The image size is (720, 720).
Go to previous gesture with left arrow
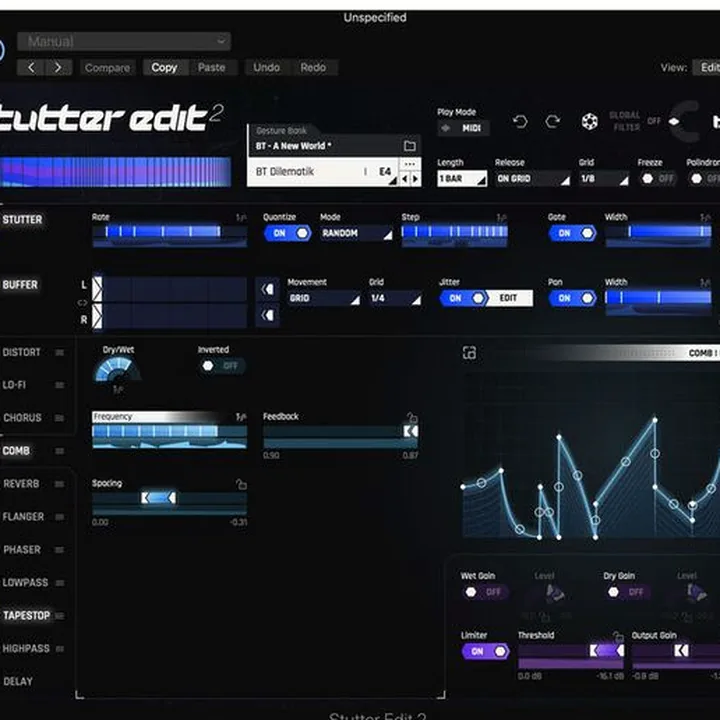(x=405, y=179)
